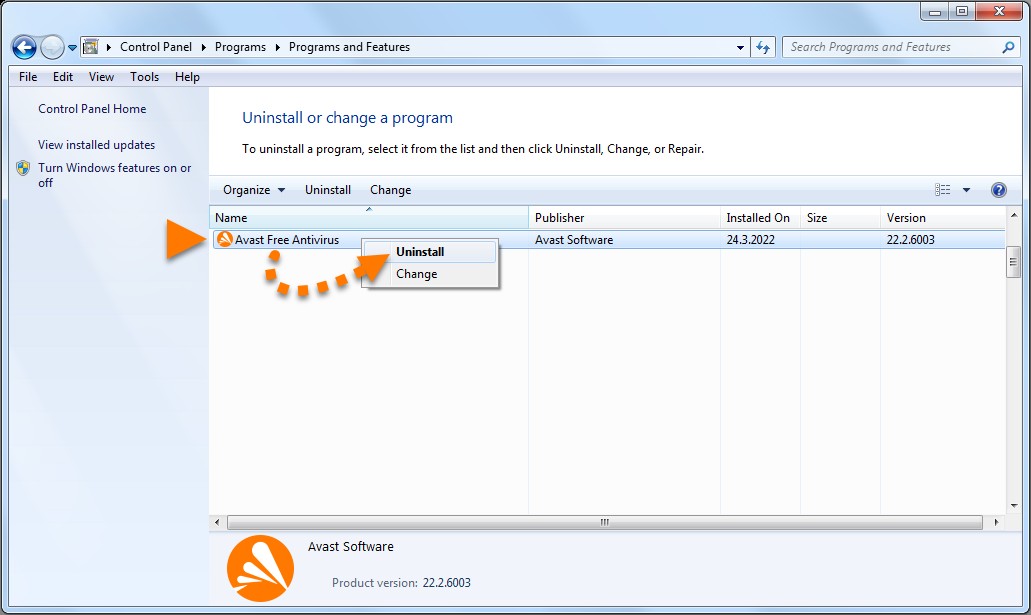Sort list by Installed On column
Image resolution: width=1031 pixels, height=615 pixels.
pyautogui.click(x=760, y=217)
